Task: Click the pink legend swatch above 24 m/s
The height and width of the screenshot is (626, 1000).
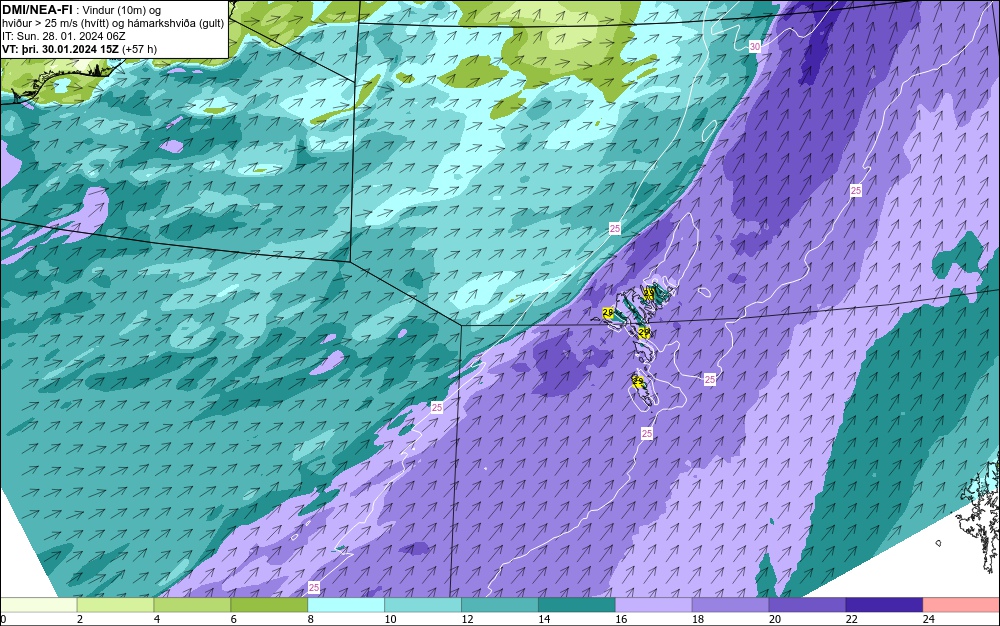Action: coord(961,605)
